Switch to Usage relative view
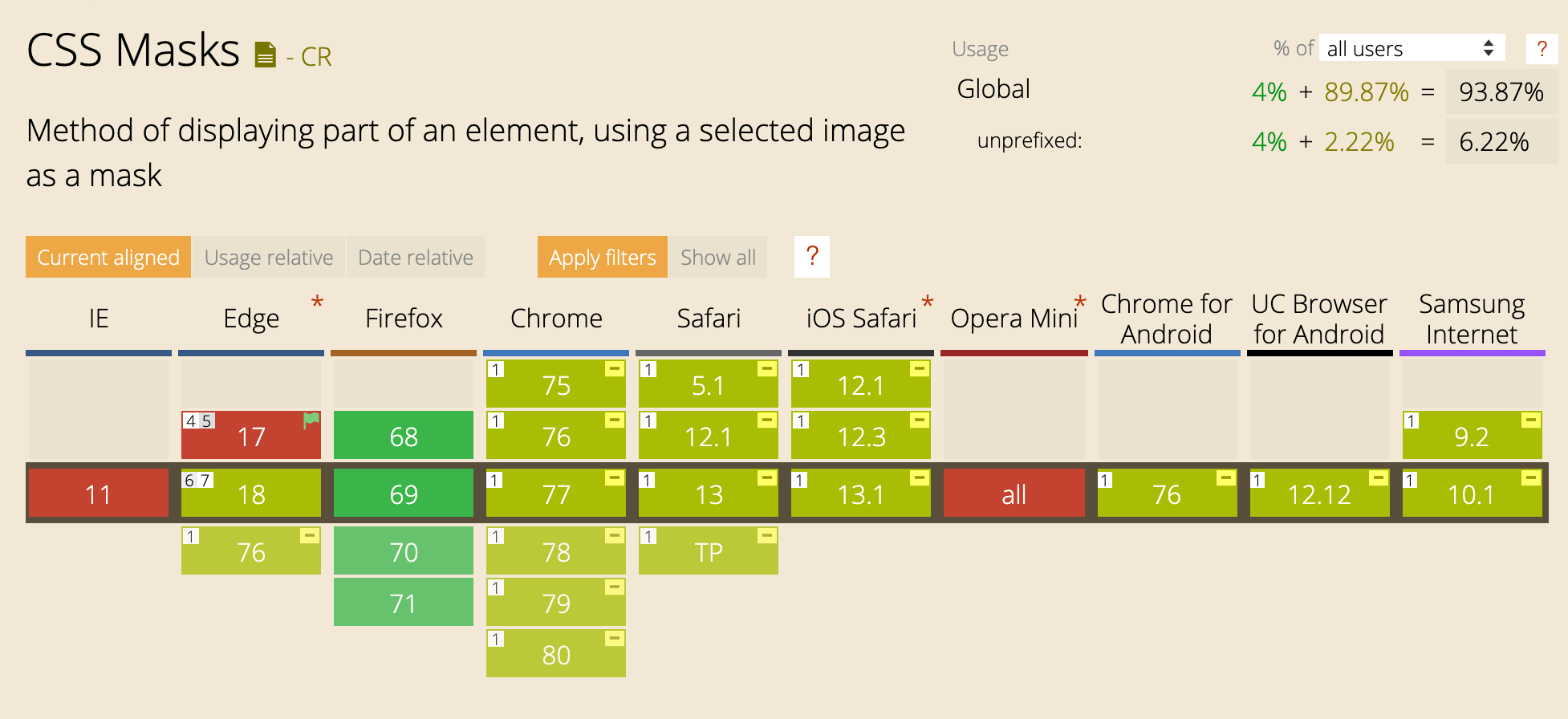Image resolution: width=1568 pixels, height=719 pixels. click(269, 257)
